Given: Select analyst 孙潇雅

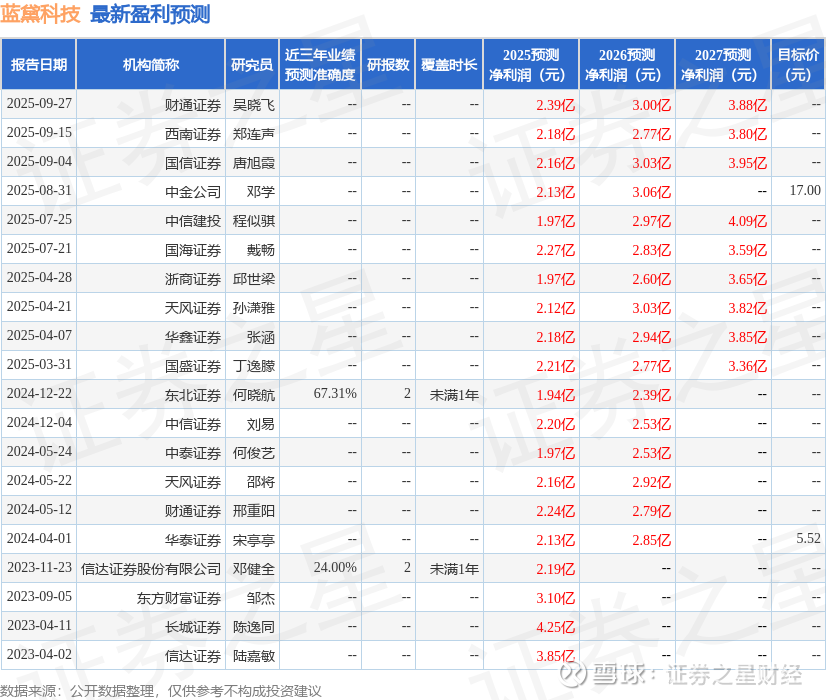Looking at the screenshot, I should click(x=254, y=308).
